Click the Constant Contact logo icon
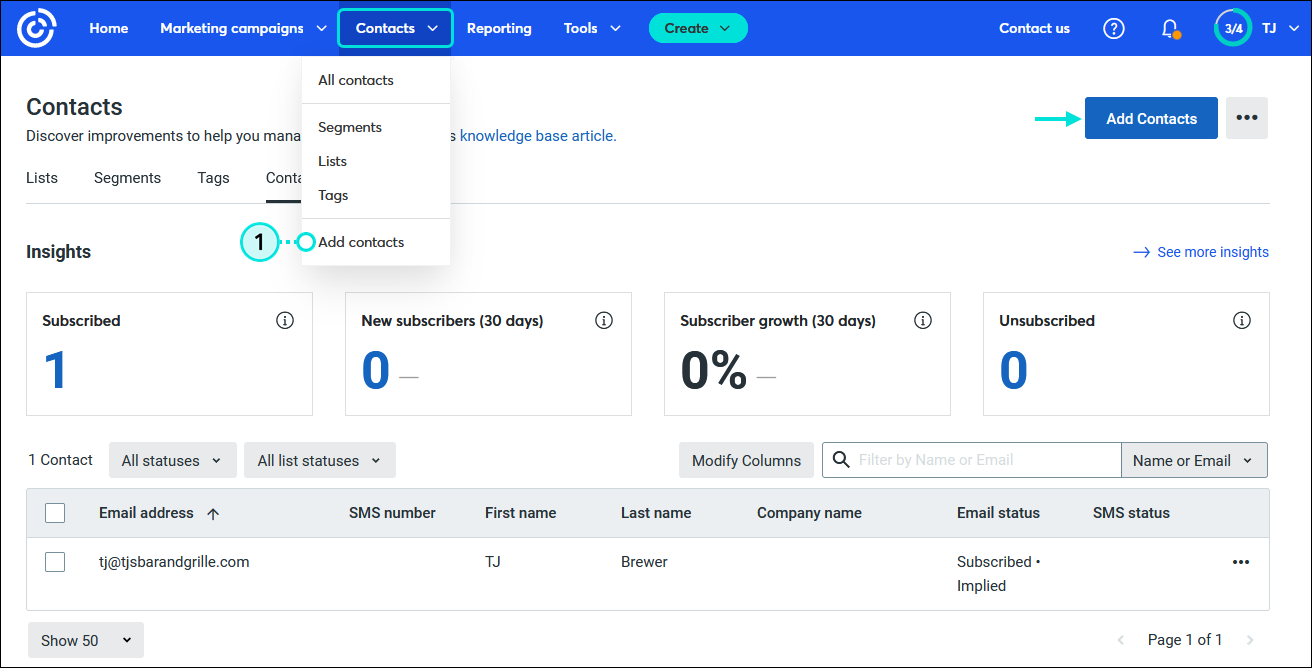Screen dimensions: 1312x668 coord(37,28)
